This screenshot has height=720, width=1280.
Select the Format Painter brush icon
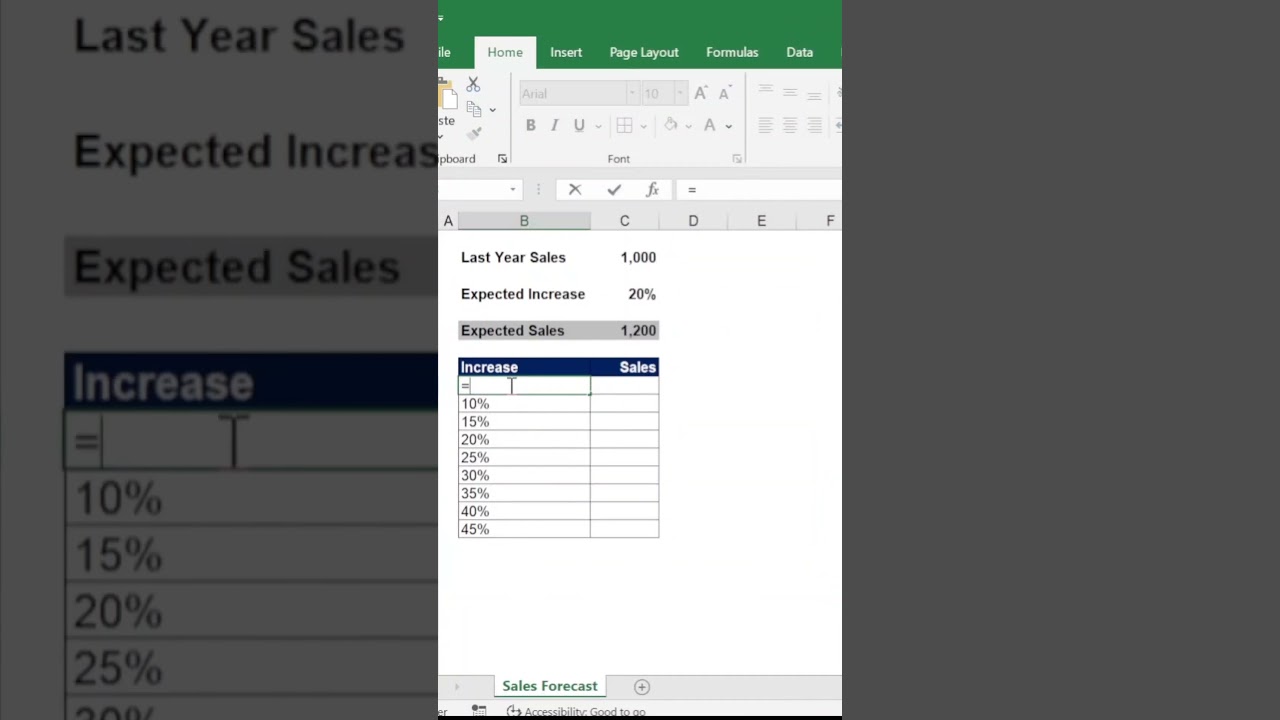[474, 133]
